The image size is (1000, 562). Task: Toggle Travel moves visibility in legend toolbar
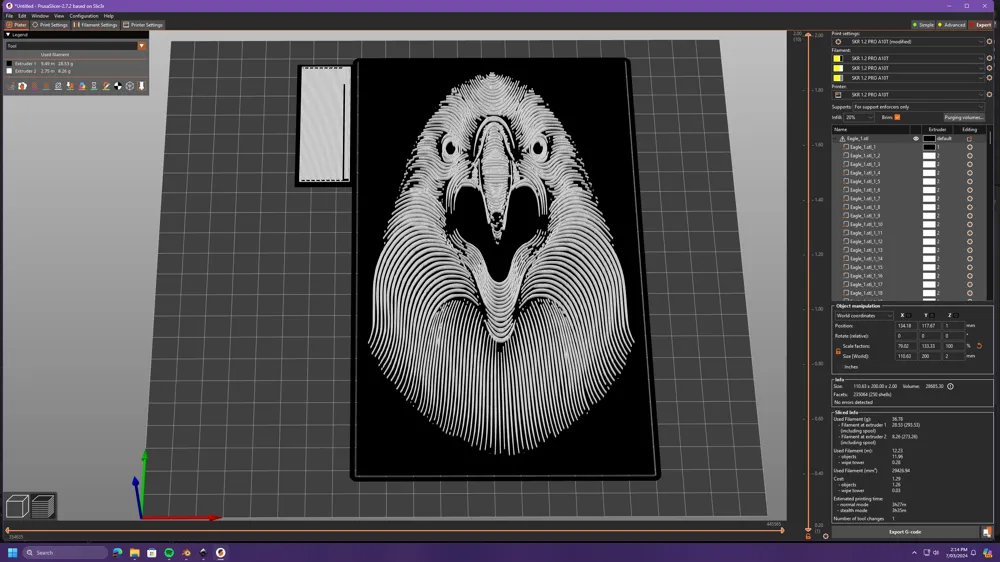tap(11, 86)
